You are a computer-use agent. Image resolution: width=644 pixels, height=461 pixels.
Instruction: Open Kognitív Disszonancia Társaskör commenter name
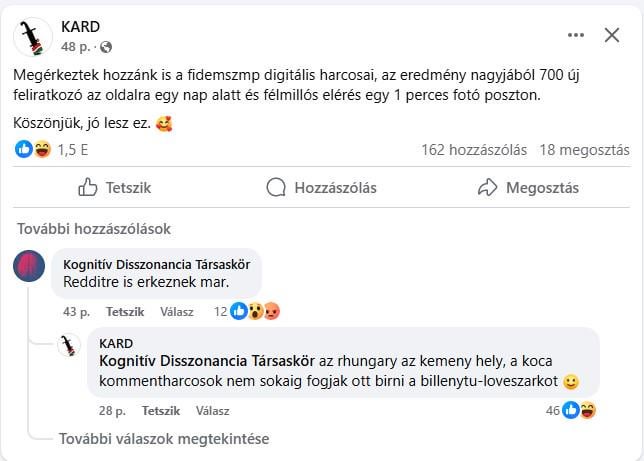pyautogui.click(x=156, y=265)
